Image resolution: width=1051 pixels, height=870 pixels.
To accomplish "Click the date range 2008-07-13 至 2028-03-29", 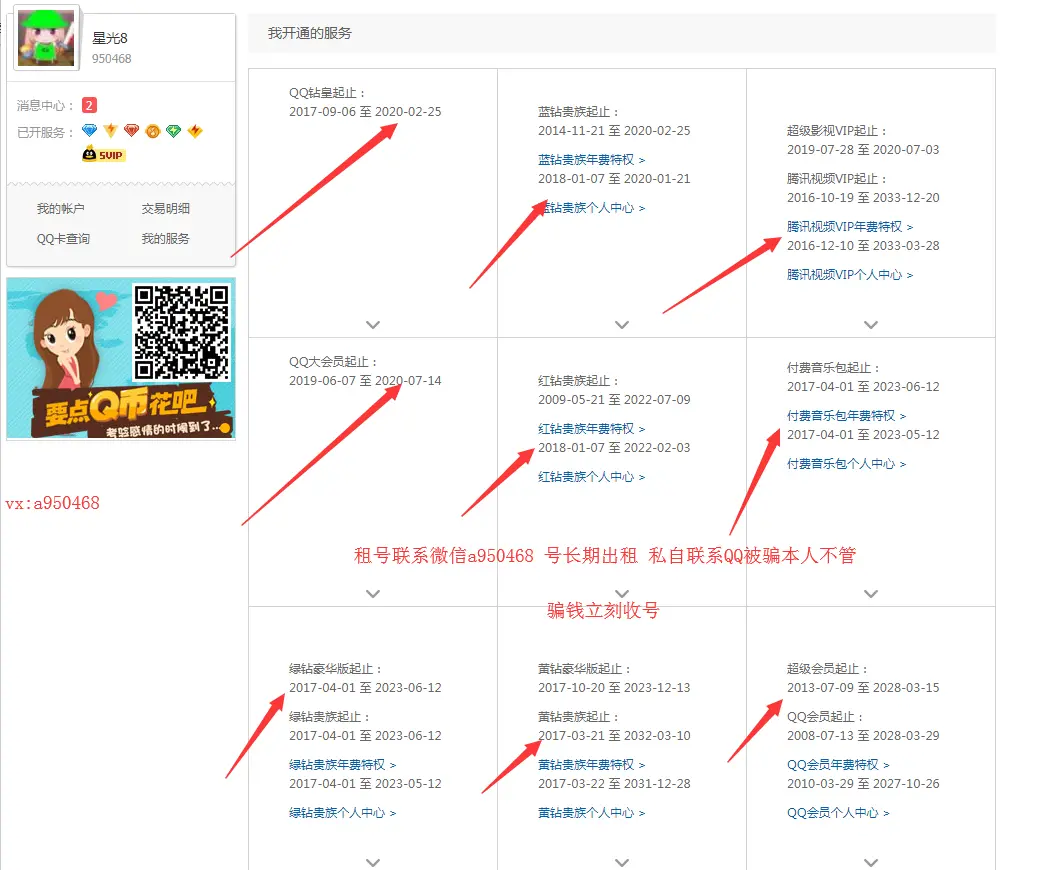I will coord(863,736).
